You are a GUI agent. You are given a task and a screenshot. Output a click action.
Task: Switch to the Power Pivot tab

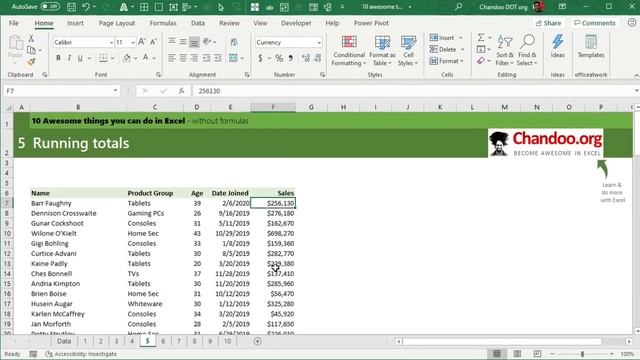coord(371,23)
